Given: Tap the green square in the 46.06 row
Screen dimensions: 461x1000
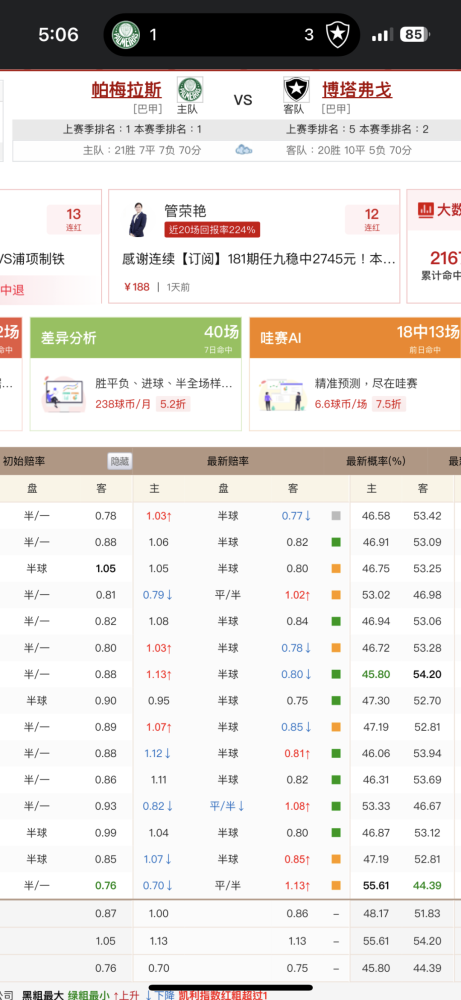Looking at the screenshot, I should [x=336, y=753].
